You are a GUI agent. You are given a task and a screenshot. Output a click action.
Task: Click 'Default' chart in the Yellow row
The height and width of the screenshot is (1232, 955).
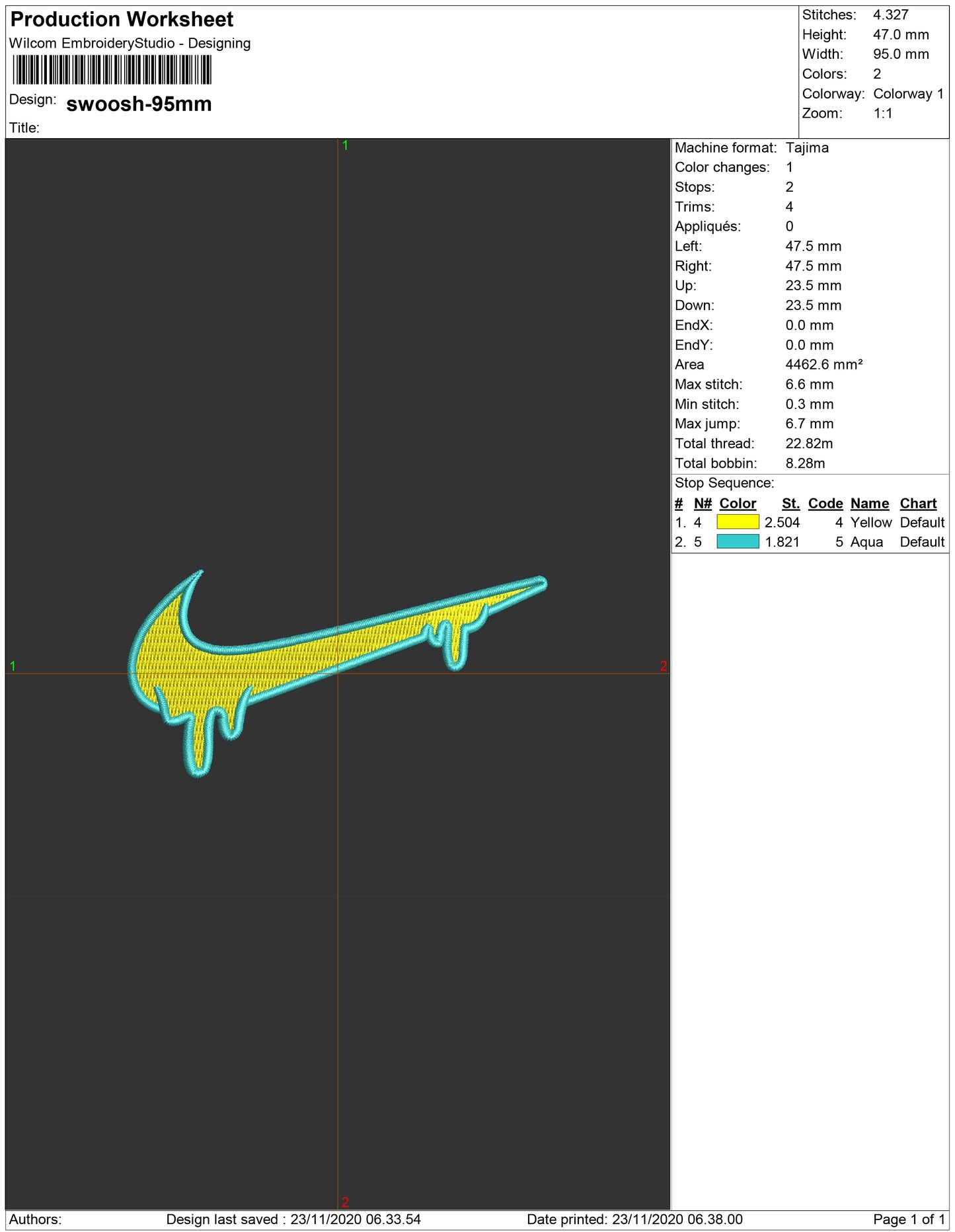[922, 522]
